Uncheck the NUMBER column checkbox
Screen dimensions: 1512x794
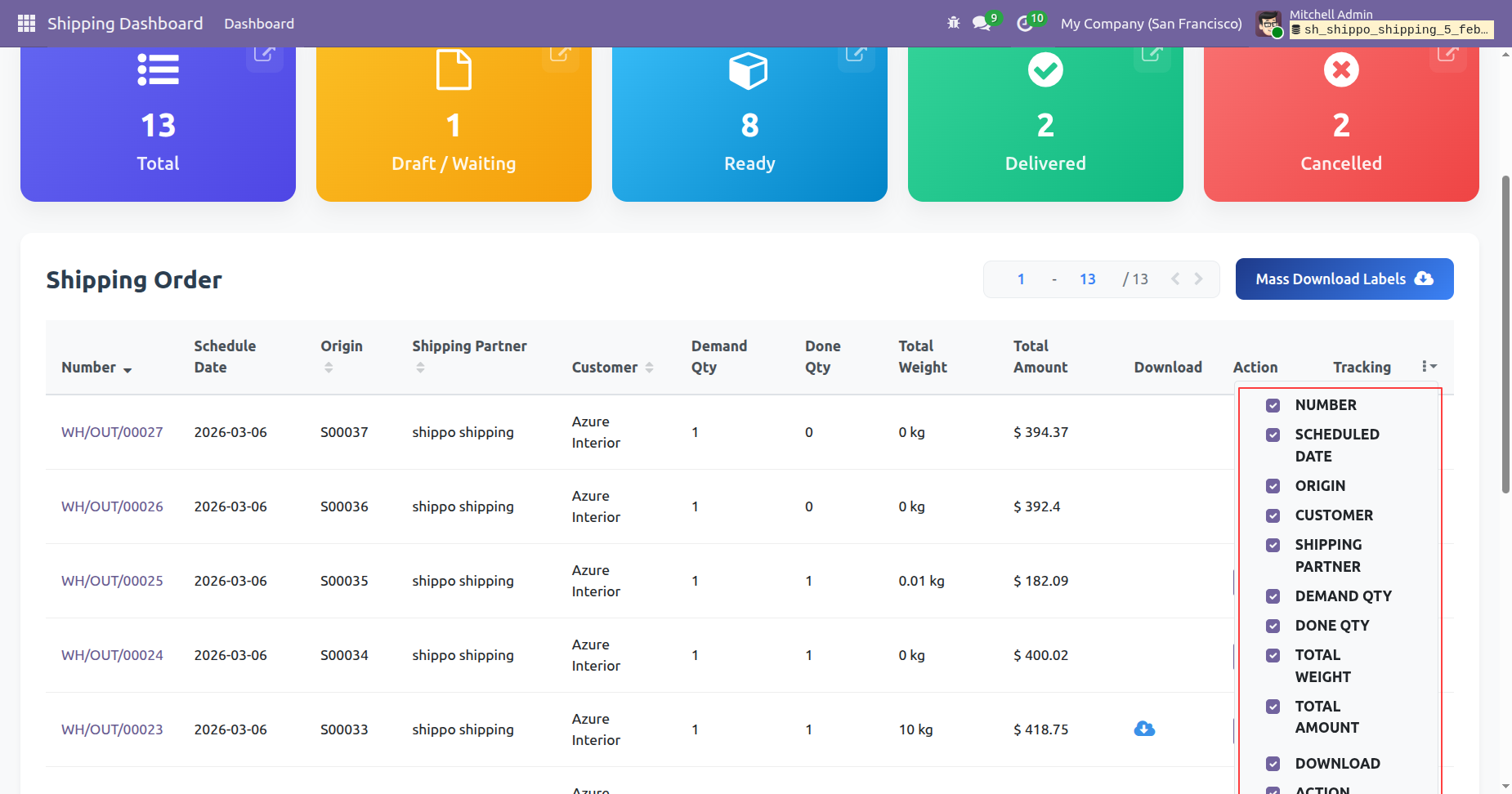click(1273, 405)
